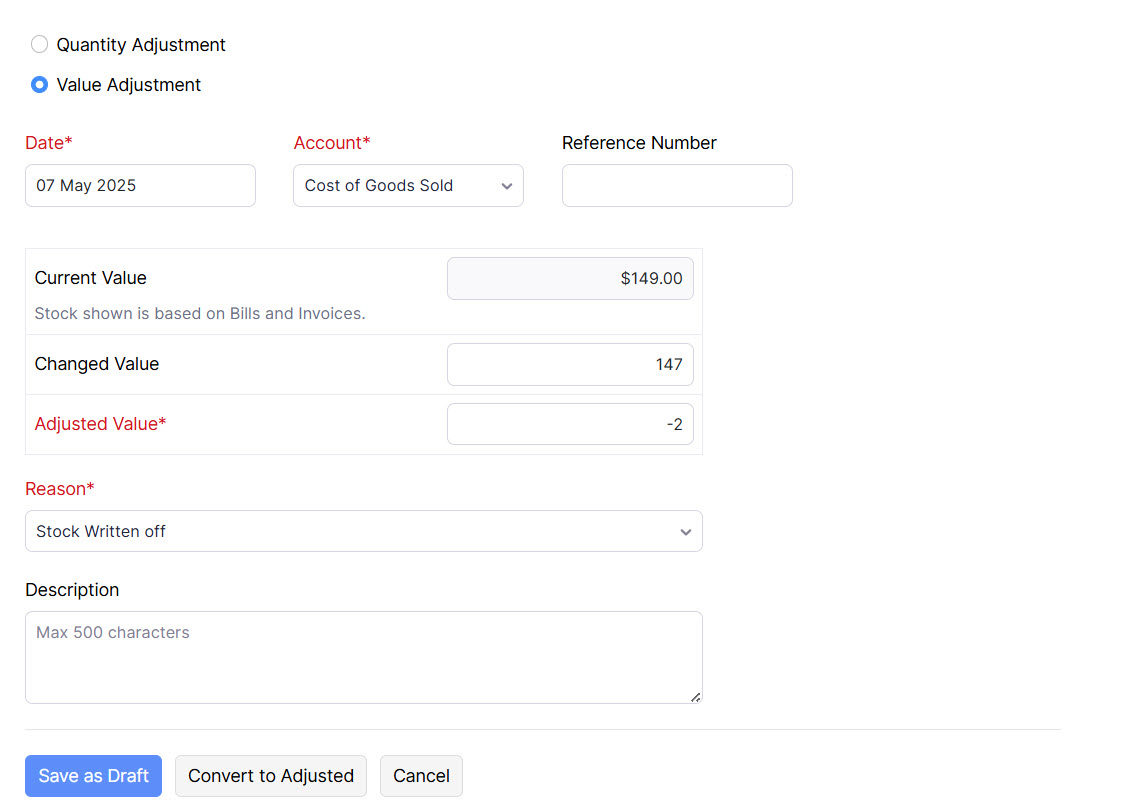Click the Date field showing 07 May 2025
1125x812 pixels.
140,186
